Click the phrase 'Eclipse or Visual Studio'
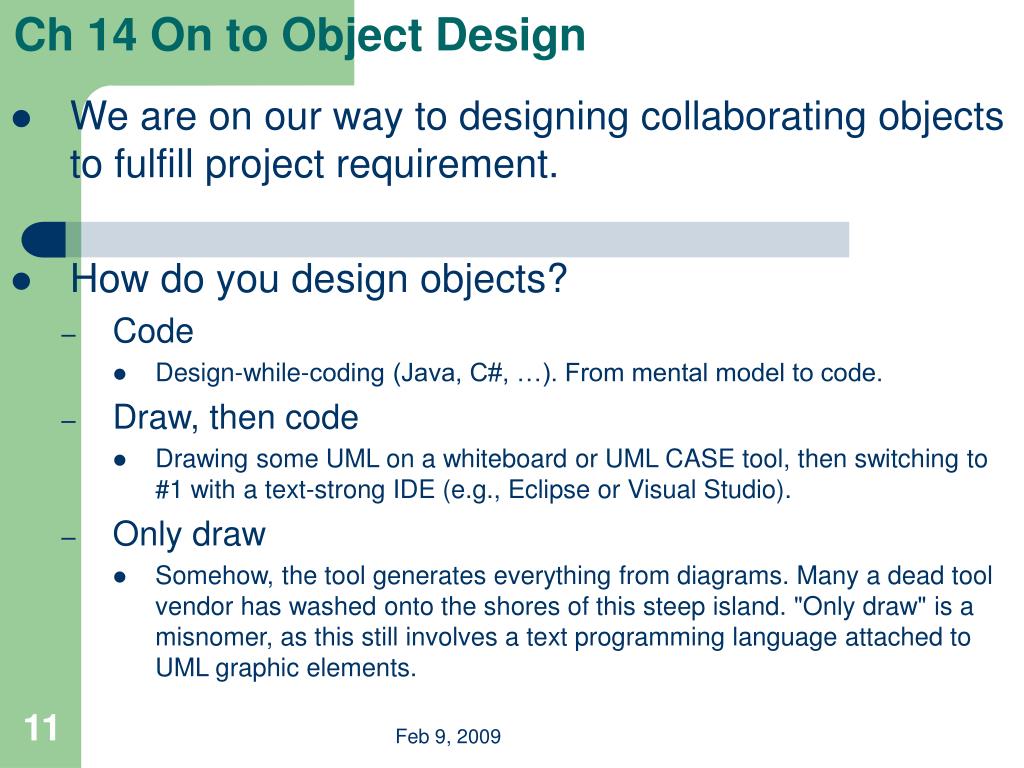The height and width of the screenshot is (768, 1024). (642, 490)
